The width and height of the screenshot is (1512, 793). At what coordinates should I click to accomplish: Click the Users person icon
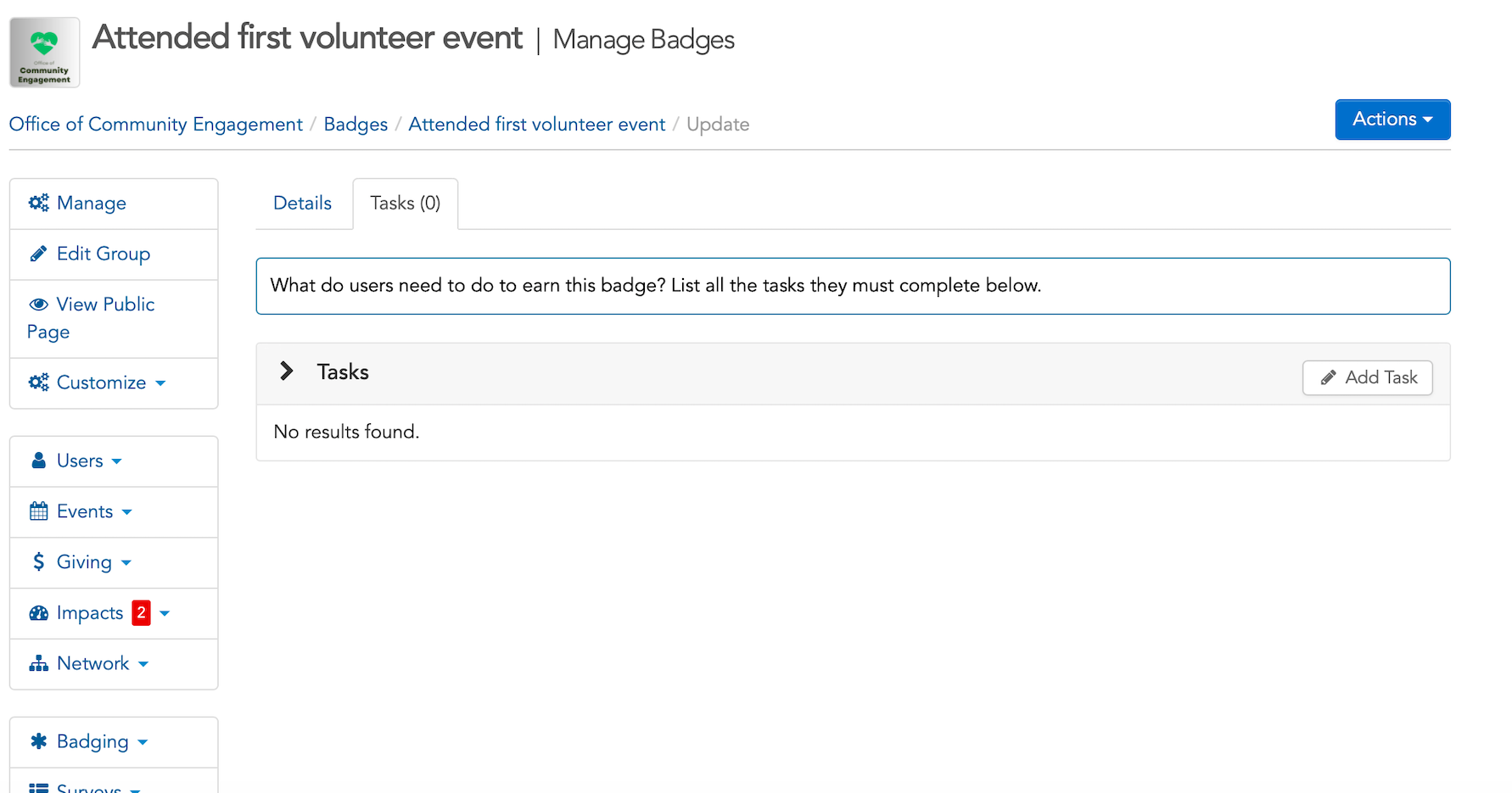pyautogui.click(x=38, y=461)
